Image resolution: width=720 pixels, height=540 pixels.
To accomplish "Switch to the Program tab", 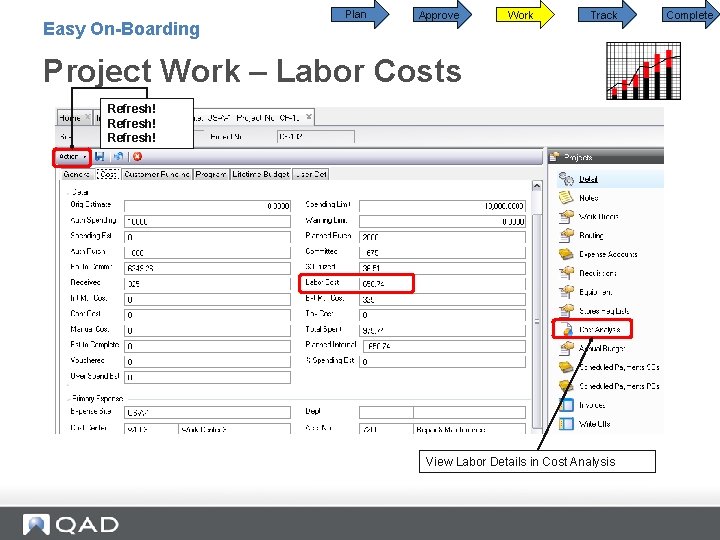I will 210,174.
